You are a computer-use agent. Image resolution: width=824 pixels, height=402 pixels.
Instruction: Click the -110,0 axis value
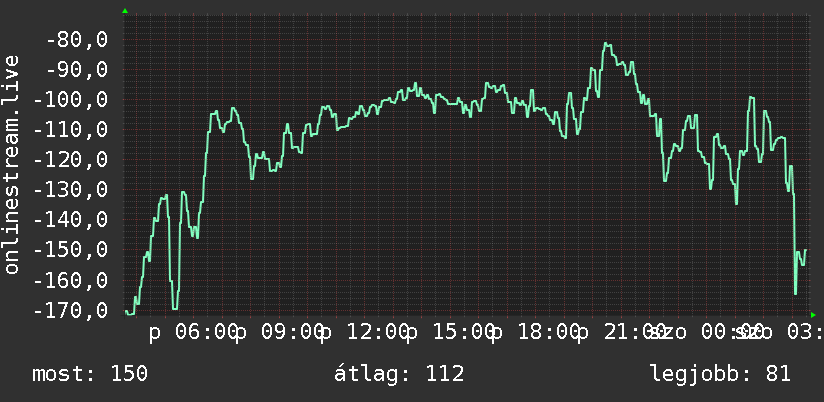[x=70, y=129]
